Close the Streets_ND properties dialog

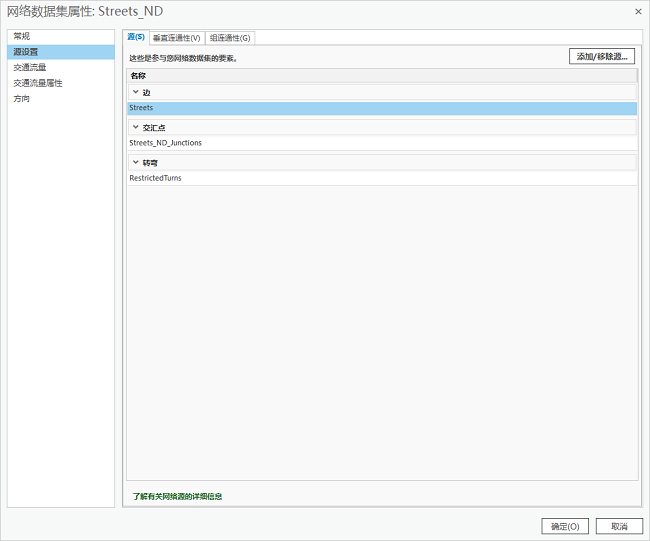tap(638, 11)
